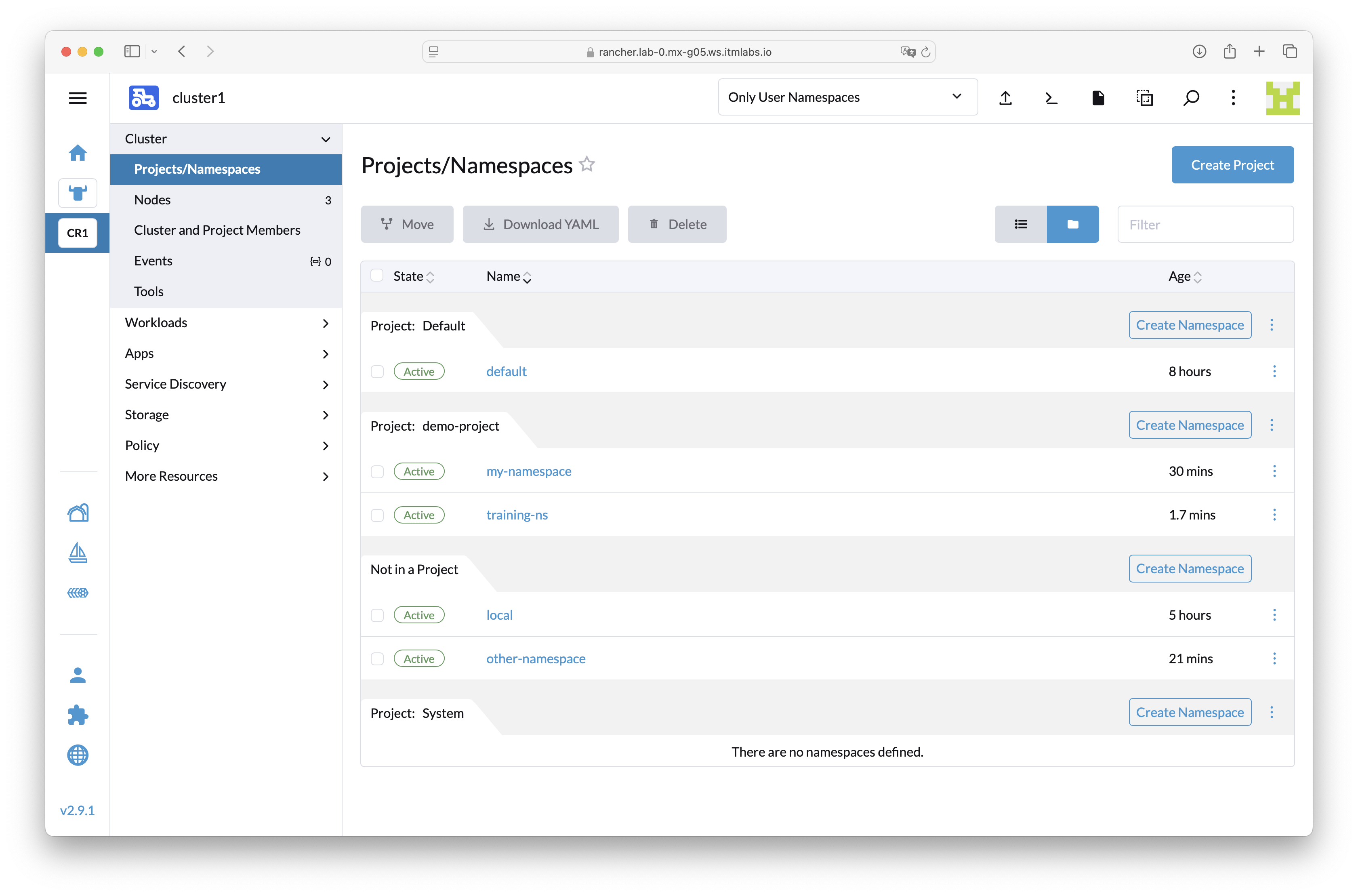Favorite Projects/Namespaces with the star icon
The height and width of the screenshot is (896, 1358).
pyautogui.click(x=587, y=164)
